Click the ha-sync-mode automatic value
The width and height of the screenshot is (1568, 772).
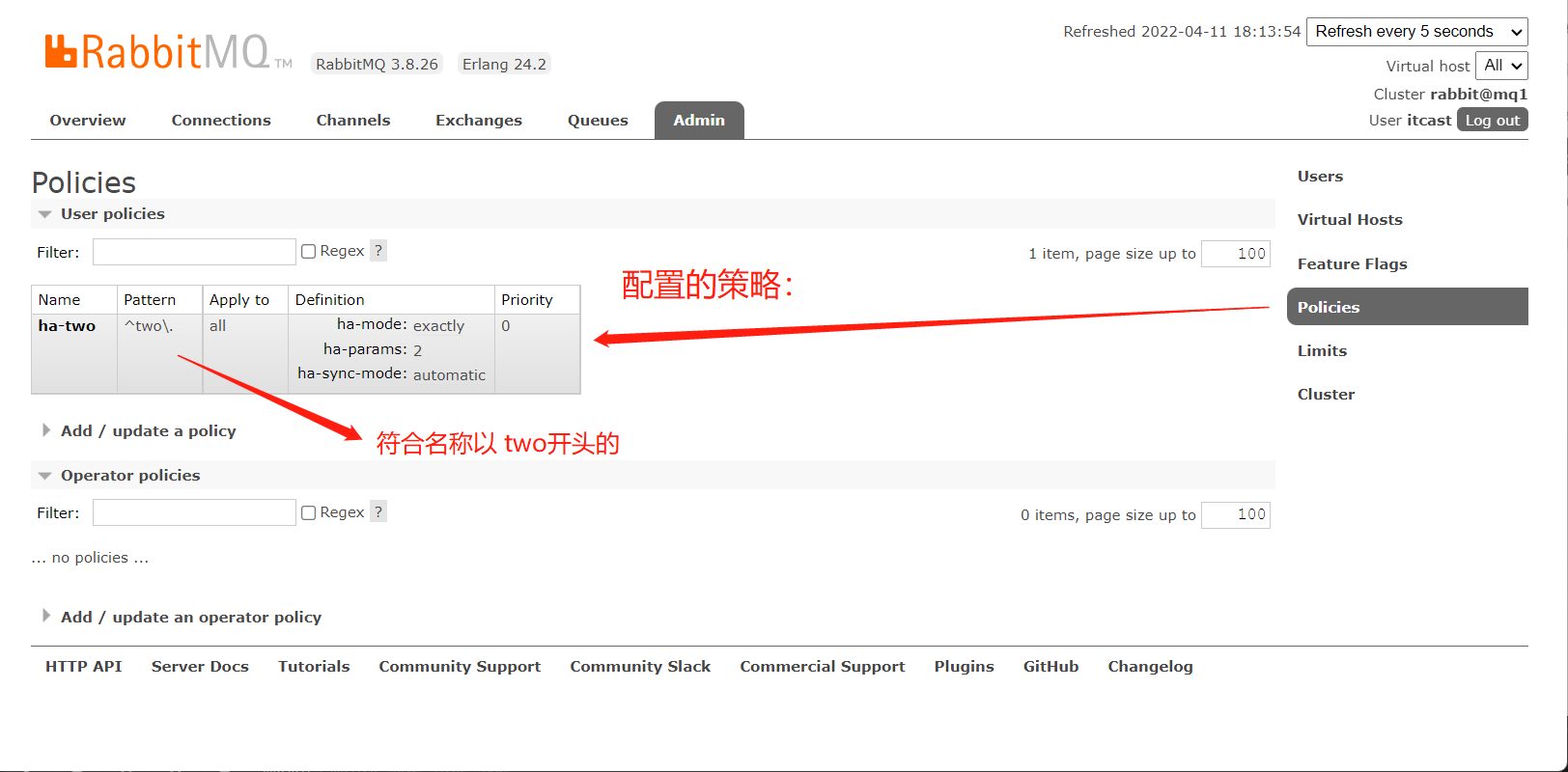pyautogui.click(x=449, y=375)
